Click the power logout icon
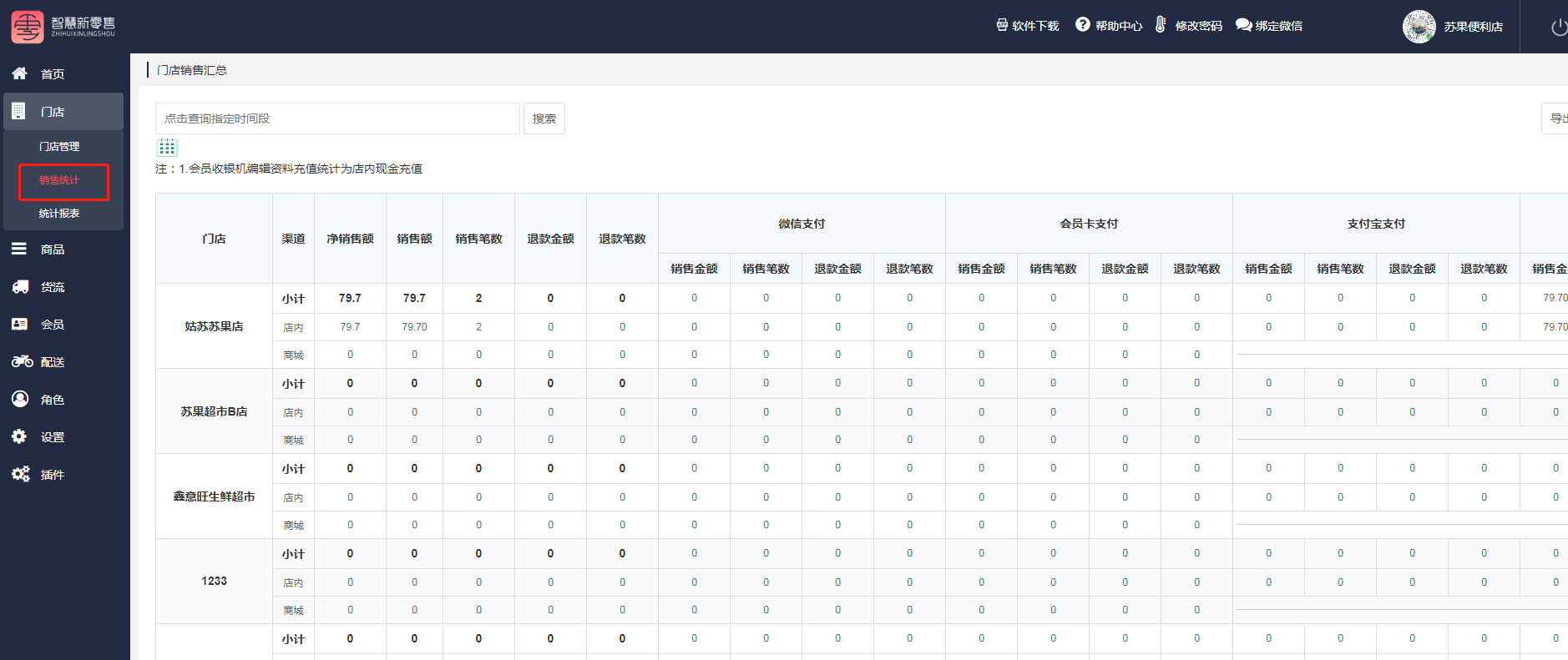Screen dimensions: 1568x660 click(1559, 28)
